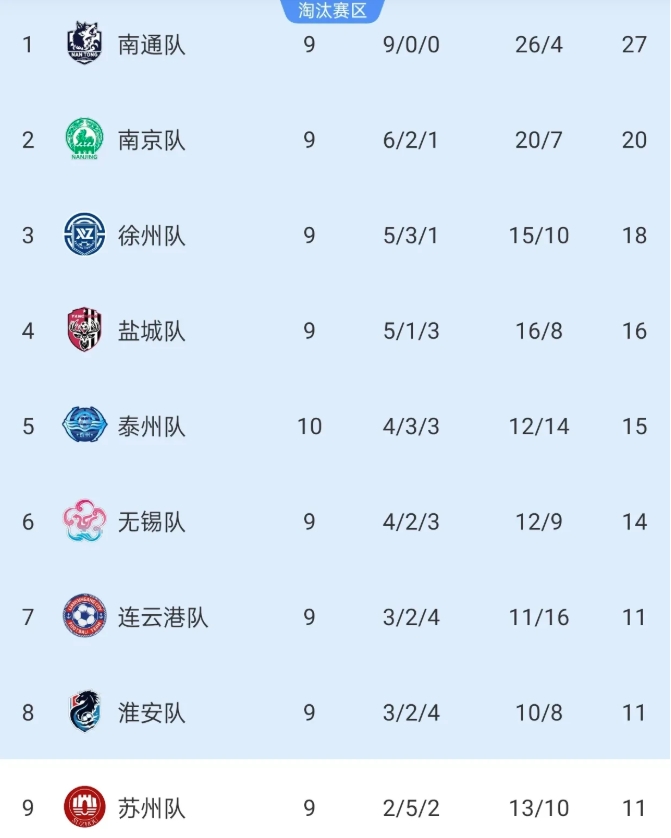The image size is (671, 838).
Task: Open the 连云港队 team name
Action: (x=163, y=618)
